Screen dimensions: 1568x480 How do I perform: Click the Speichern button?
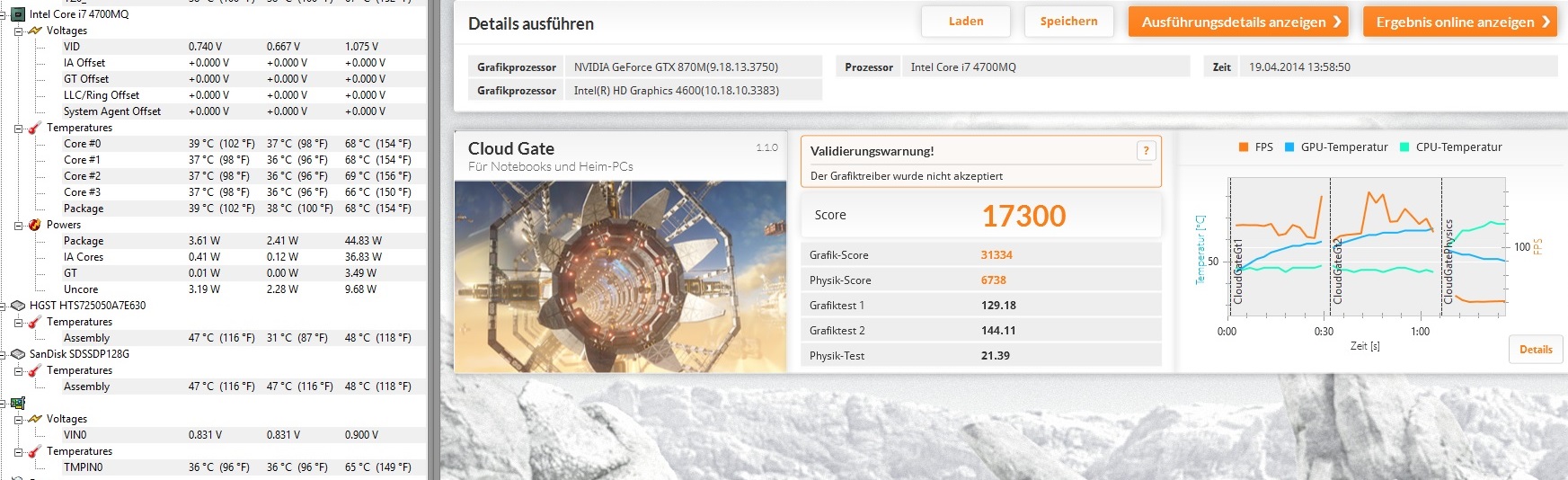pyautogui.click(x=1068, y=22)
